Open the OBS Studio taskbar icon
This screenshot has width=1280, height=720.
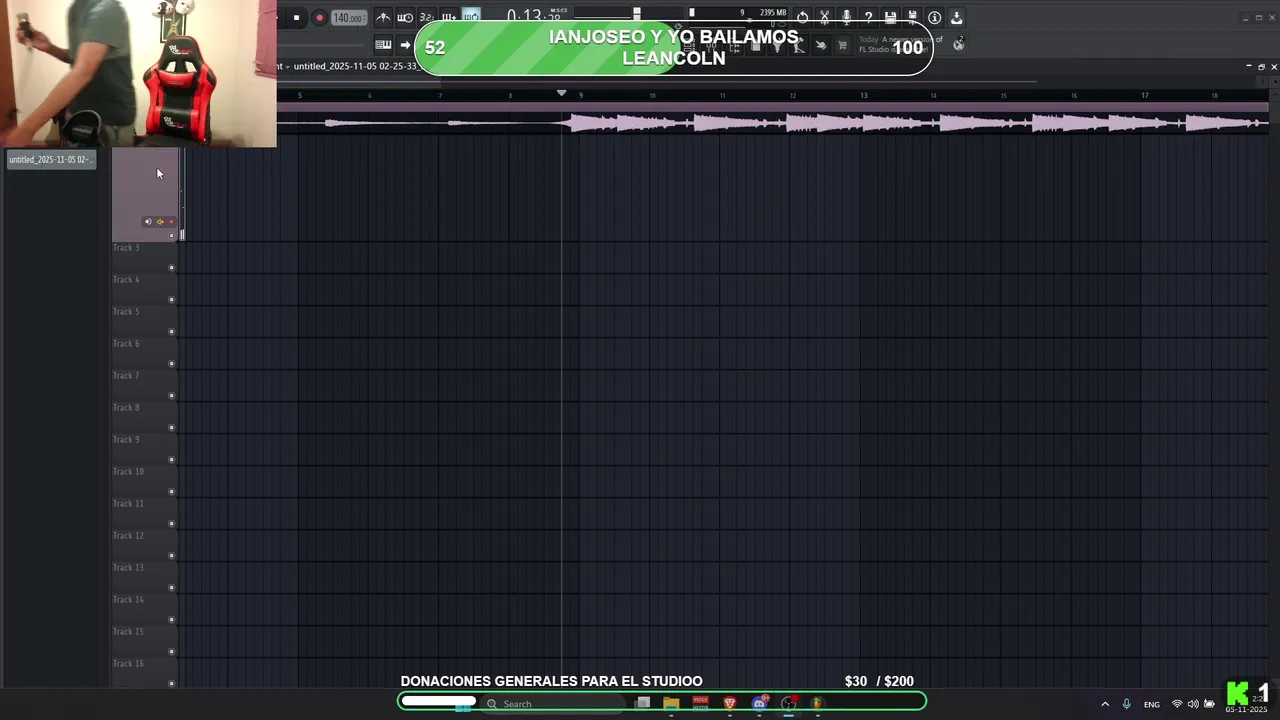[788, 703]
